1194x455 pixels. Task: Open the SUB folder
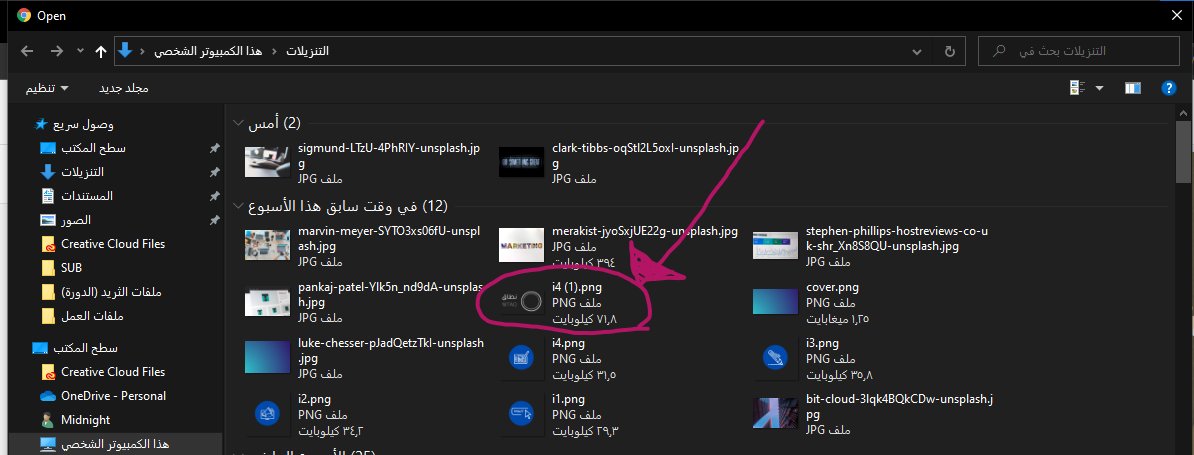61,268
